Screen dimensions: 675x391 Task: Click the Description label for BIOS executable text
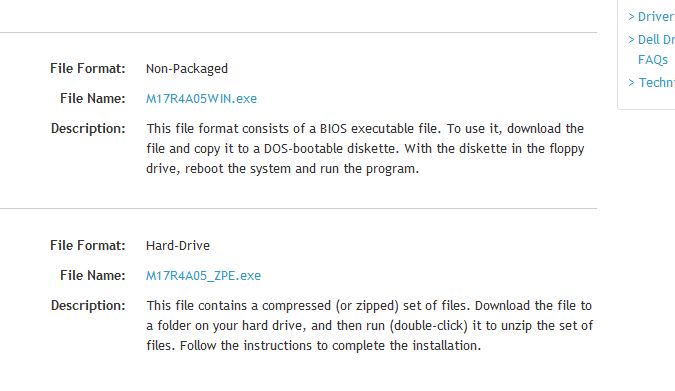88,129
